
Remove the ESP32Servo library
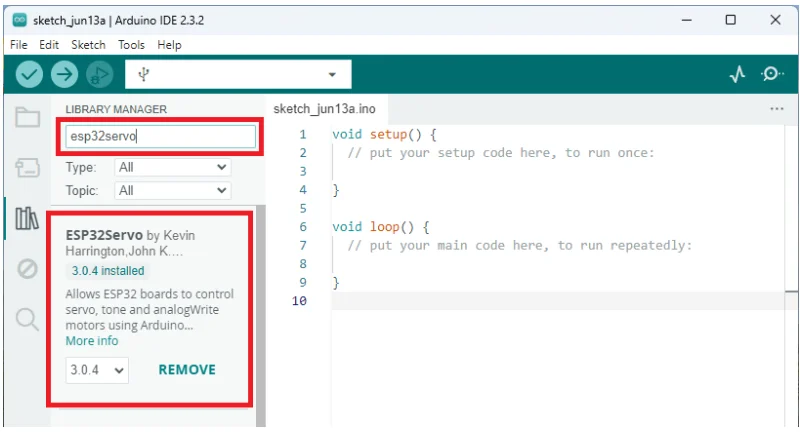(x=187, y=370)
